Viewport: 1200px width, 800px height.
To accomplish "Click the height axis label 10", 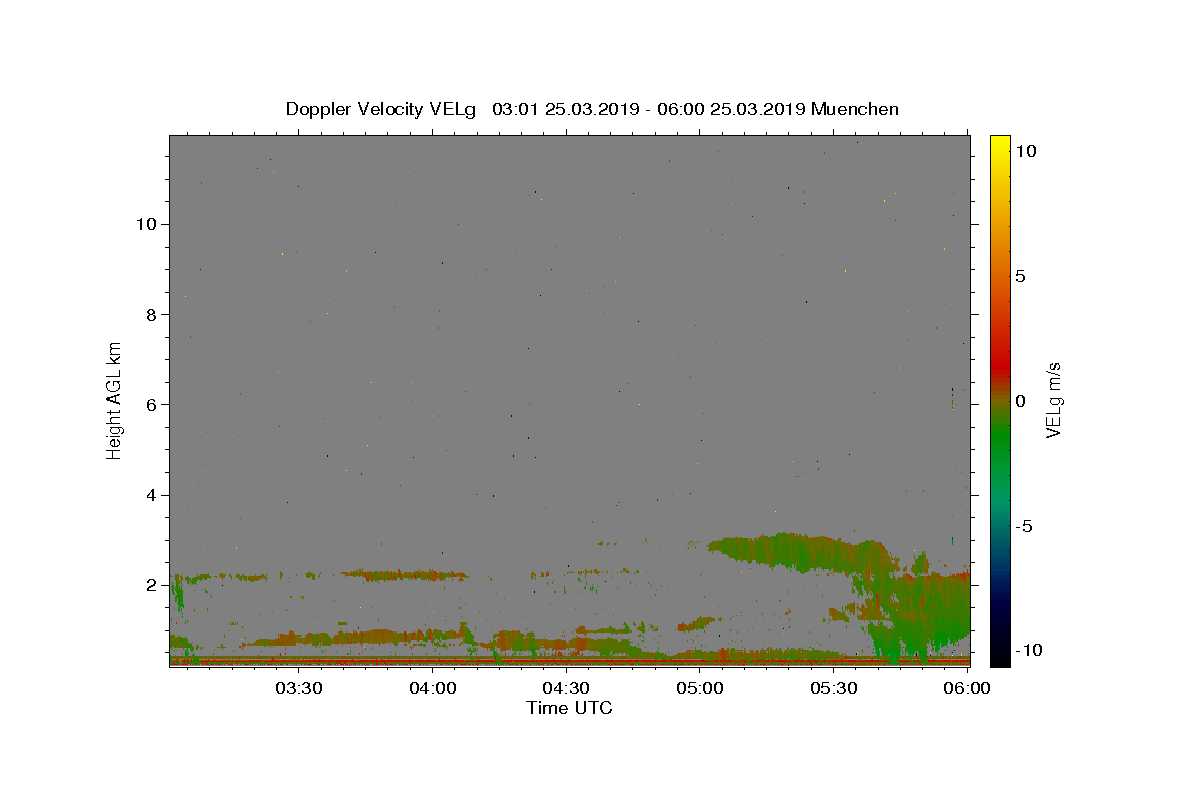I will [149, 224].
